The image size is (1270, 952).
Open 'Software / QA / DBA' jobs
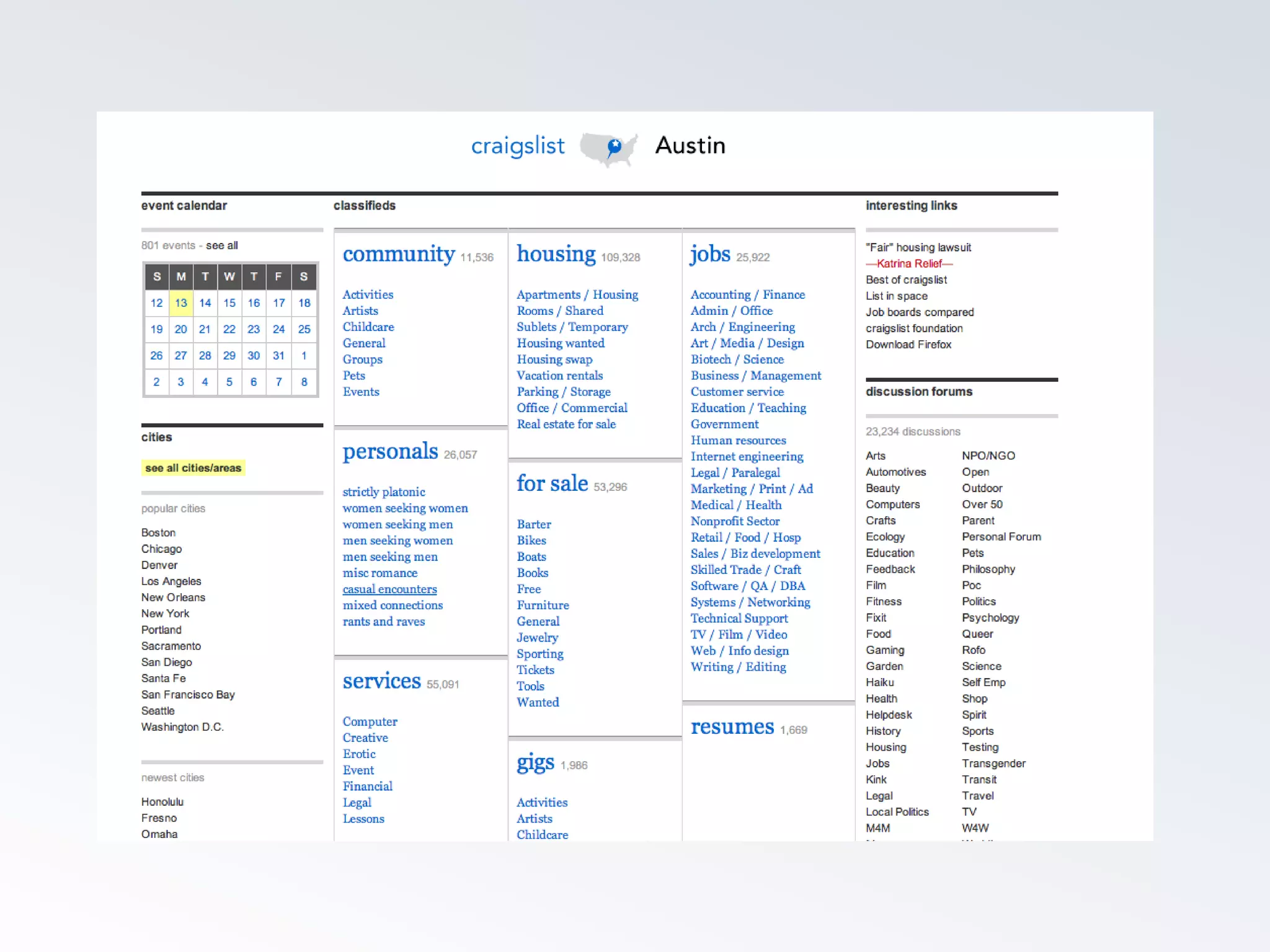[x=747, y=586]
